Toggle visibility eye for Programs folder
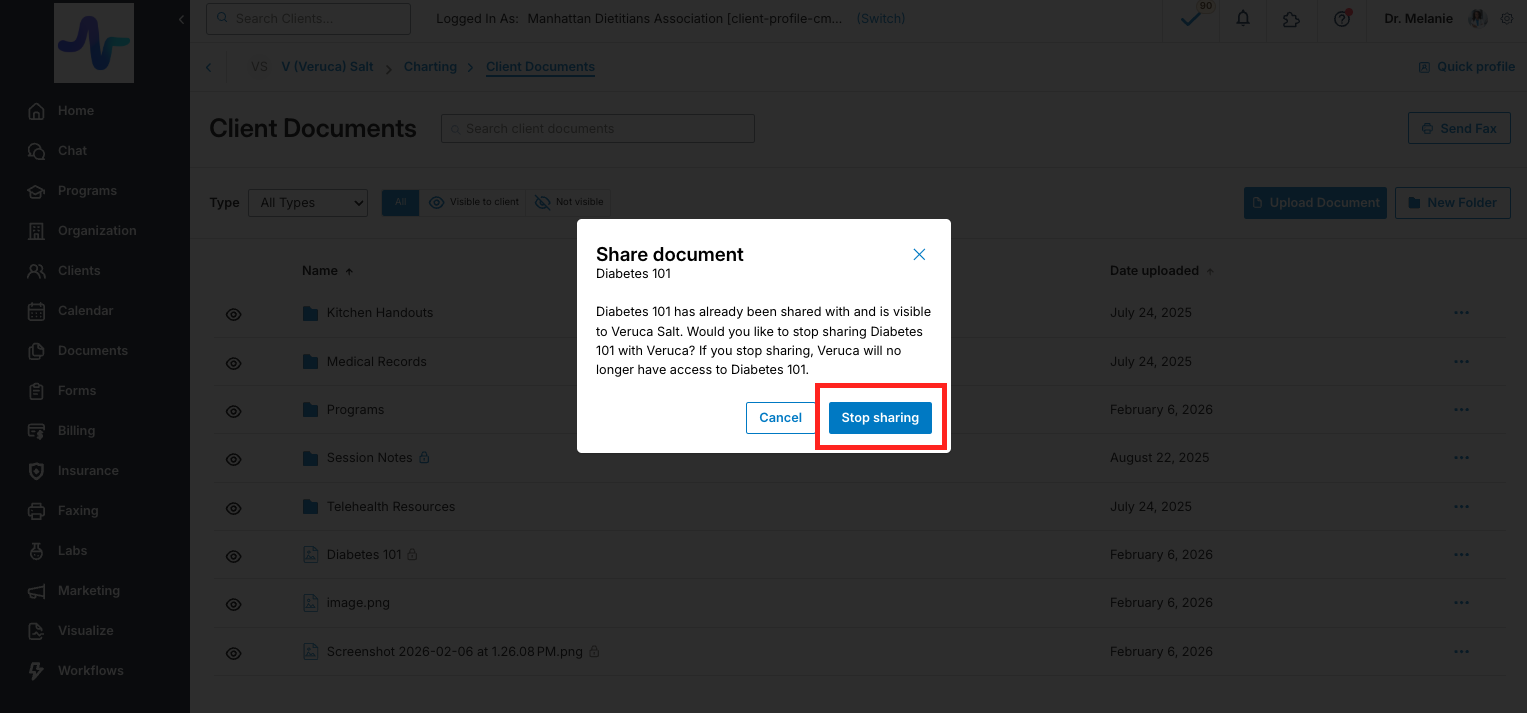 point(234,411)
